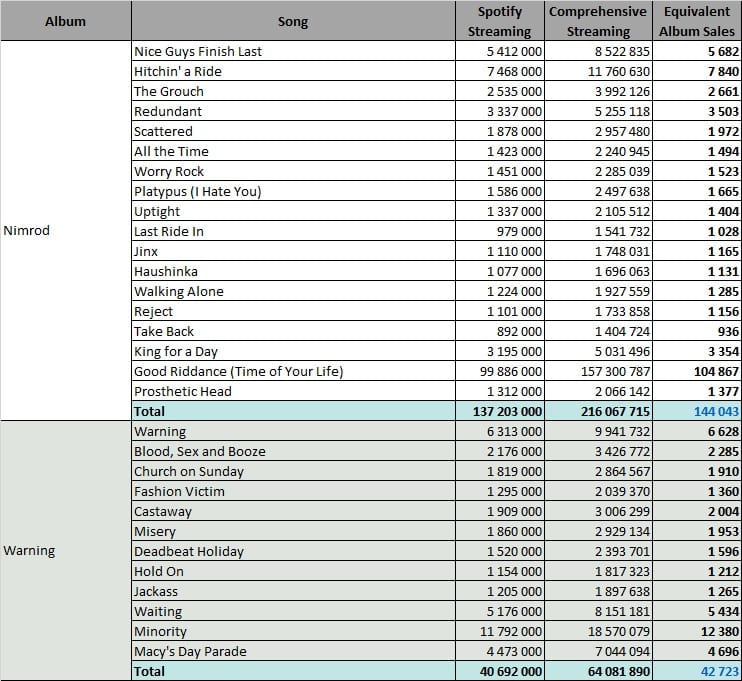Select Good Riddance (Time of Your Life)
The height and width of the screenshot is (681, 742).
click(293, 371)
